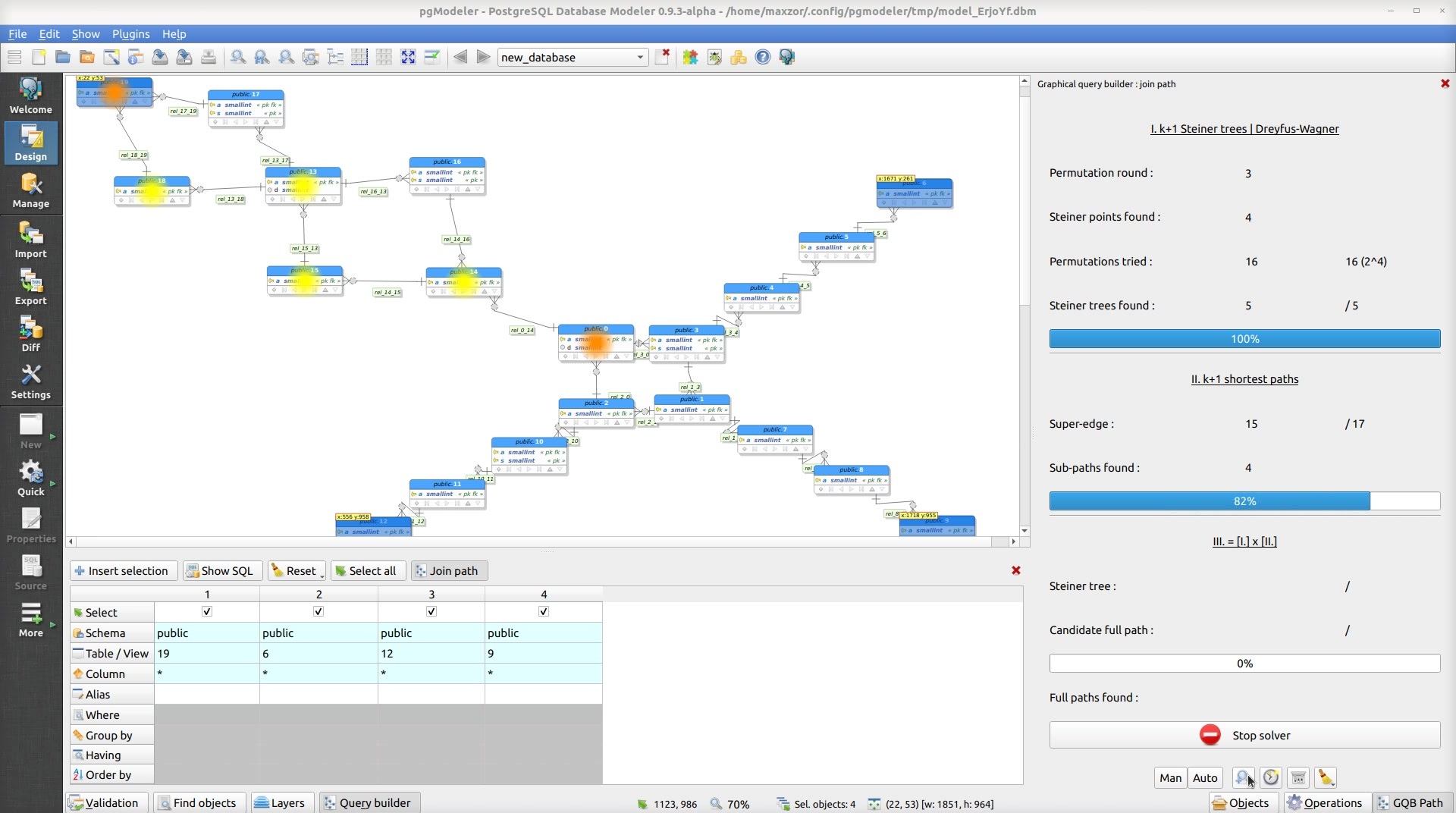Image resolution: width=1456 pixels, height=813 pixels.
Task: Click the 82% shortest paths progress bar
Action: click(x=1244, y=501)
